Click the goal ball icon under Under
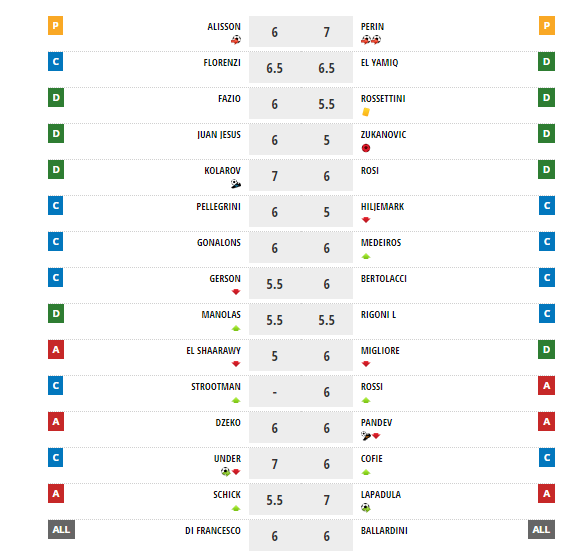Screen dimensions: 572x553 225,471
